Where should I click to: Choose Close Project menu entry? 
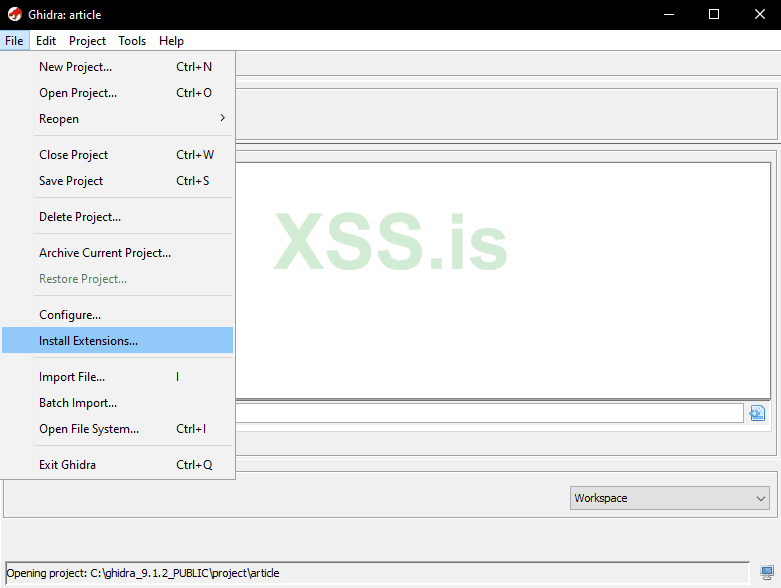click(118, 155)
